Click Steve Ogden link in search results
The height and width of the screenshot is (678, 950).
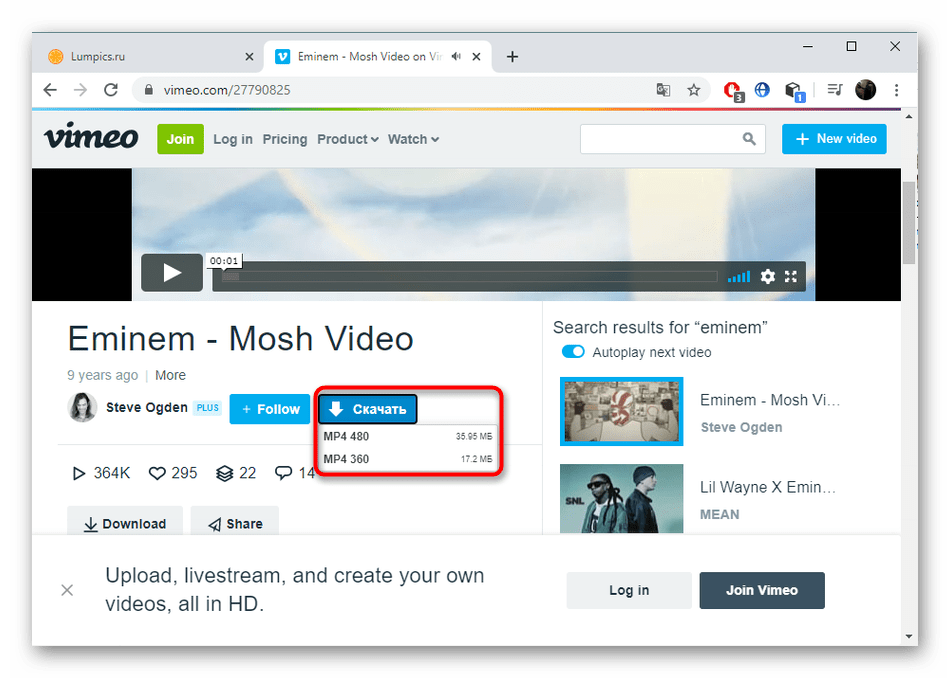(741, 427)
